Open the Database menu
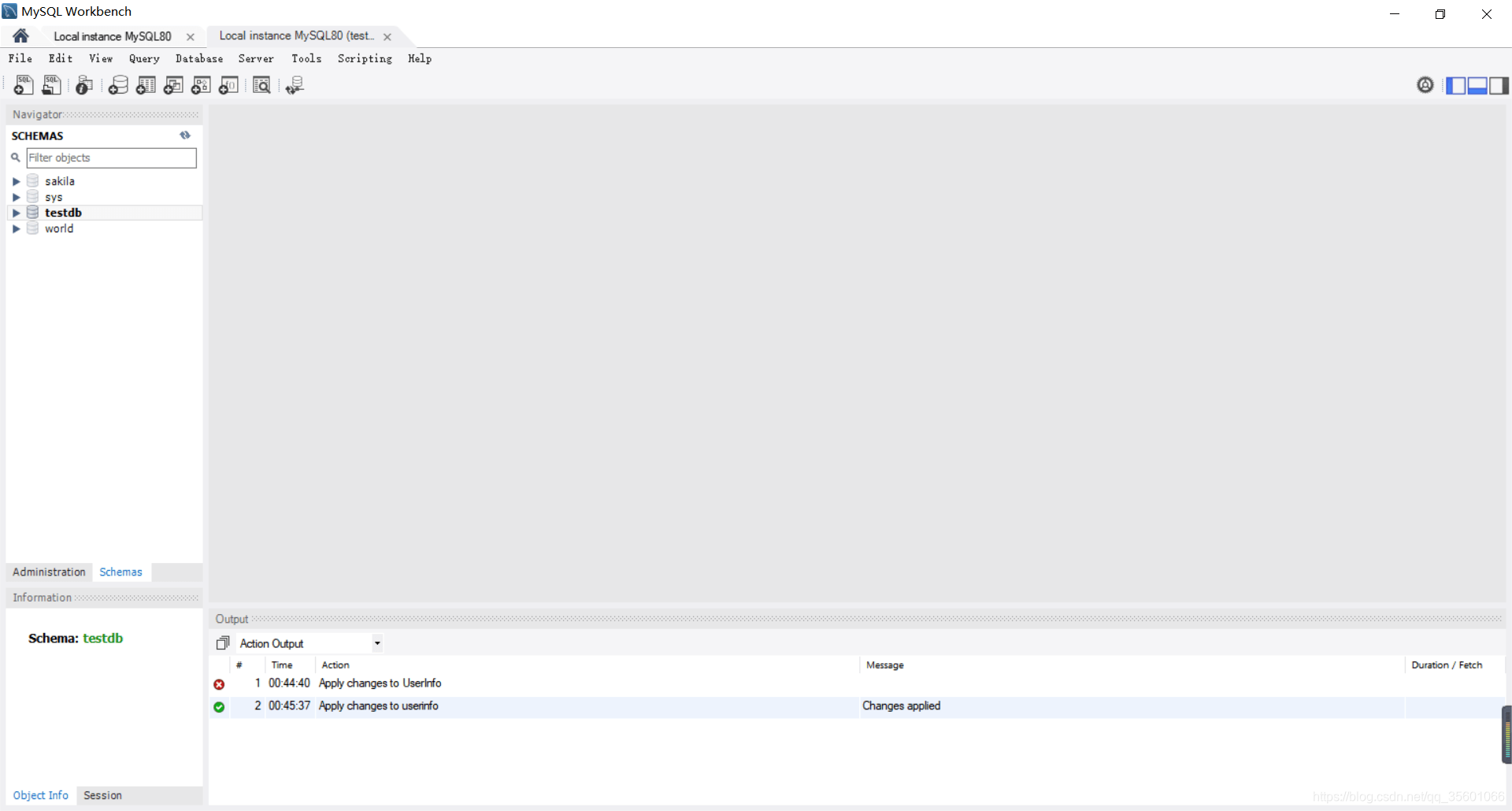Screen dimensions: 1512x811 coord(199,58)
